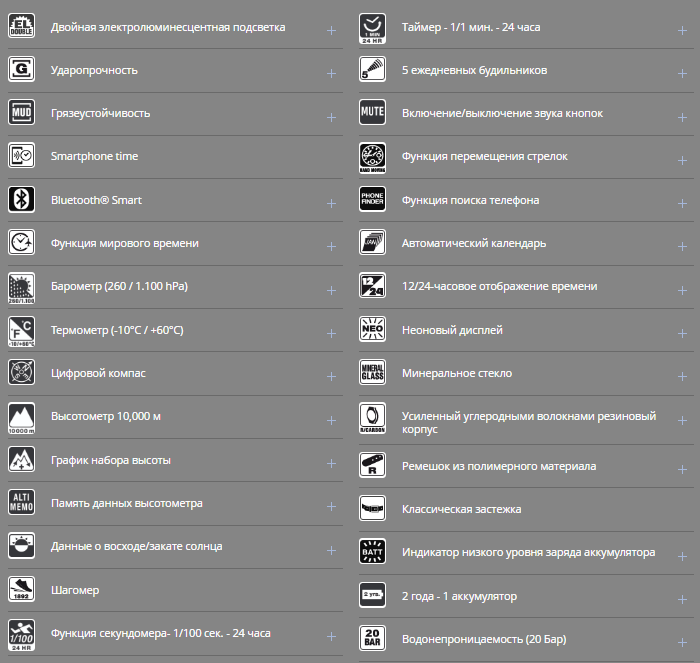Open the Smartphone time feature text
Screen dimensions: 700x663
point(95,156)
